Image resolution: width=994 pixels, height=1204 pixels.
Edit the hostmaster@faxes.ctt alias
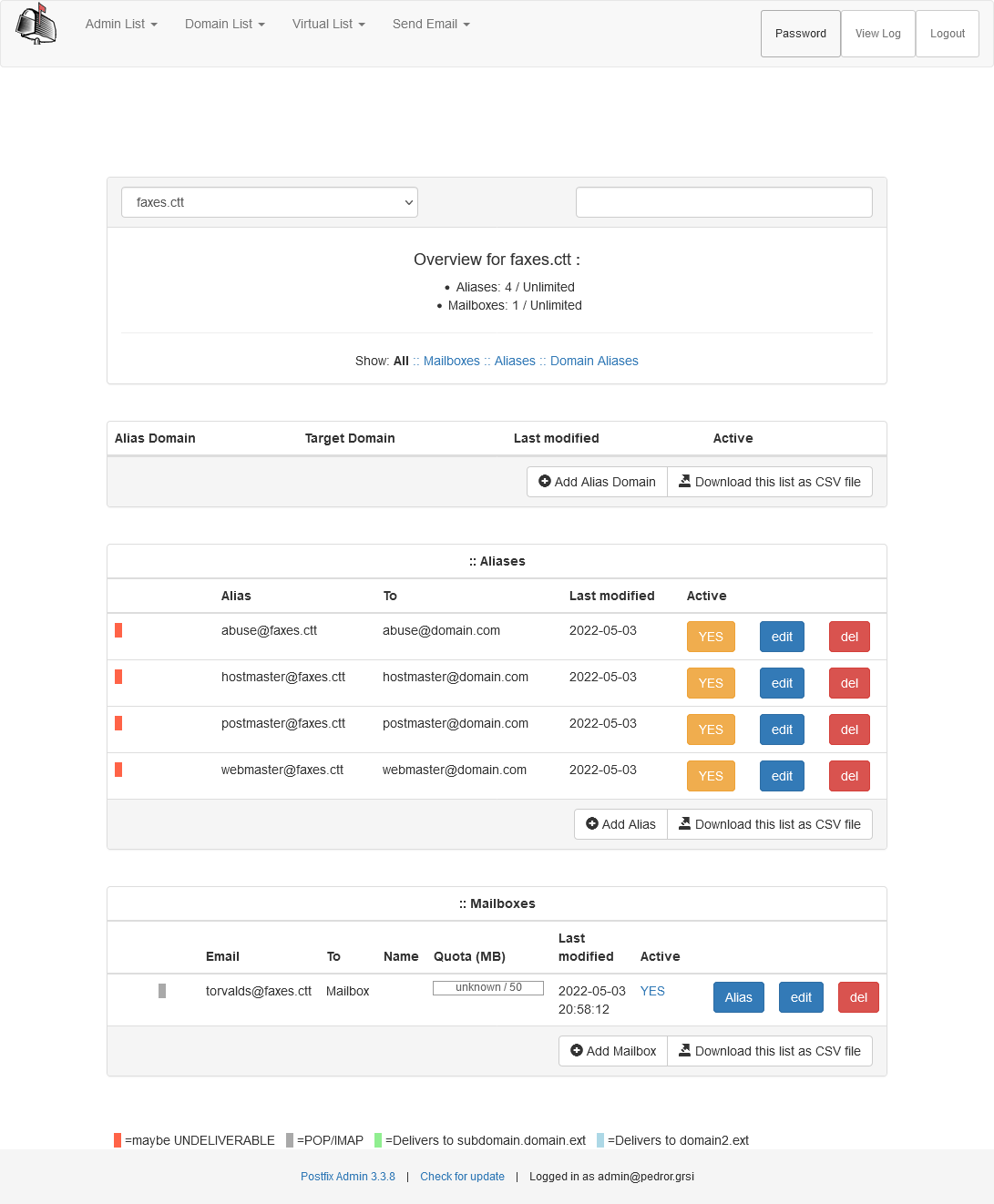pyautogui.click(x=782, y=683)
